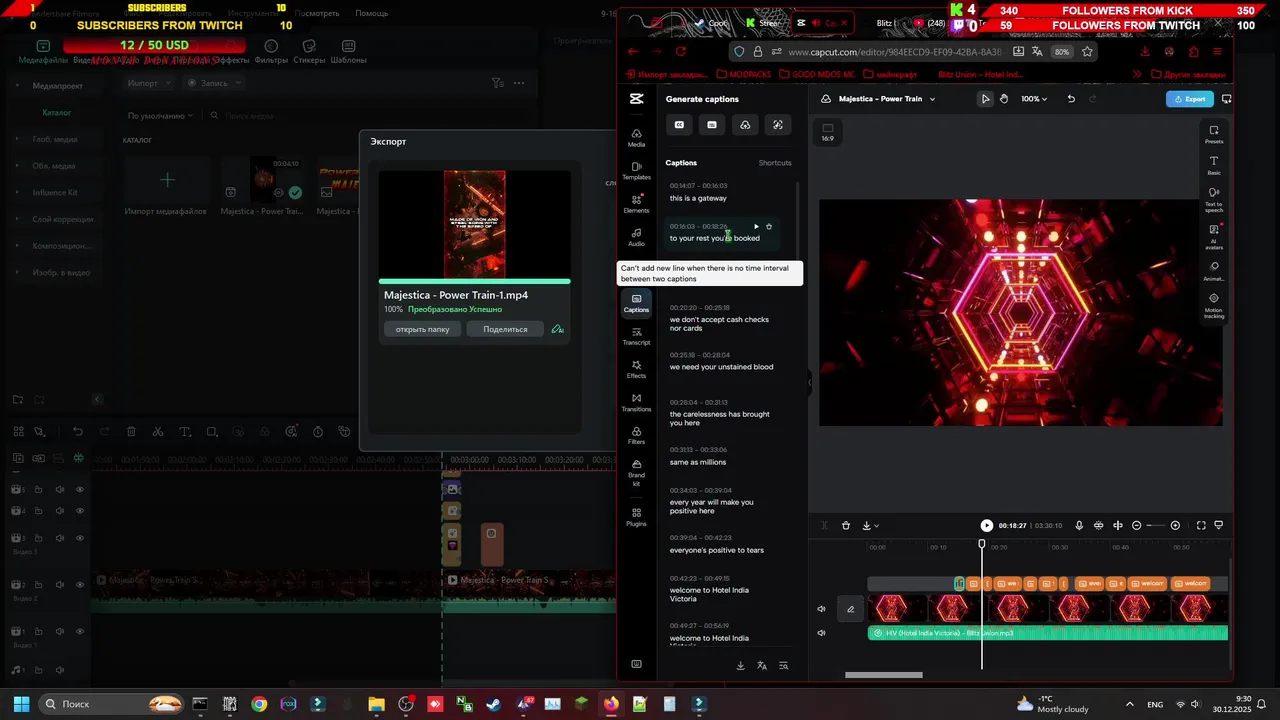This screenshot has height=720, width=1280.
Task: Click Поделиться in the Экспорт dialog
Action: click(x=505, y=329)
